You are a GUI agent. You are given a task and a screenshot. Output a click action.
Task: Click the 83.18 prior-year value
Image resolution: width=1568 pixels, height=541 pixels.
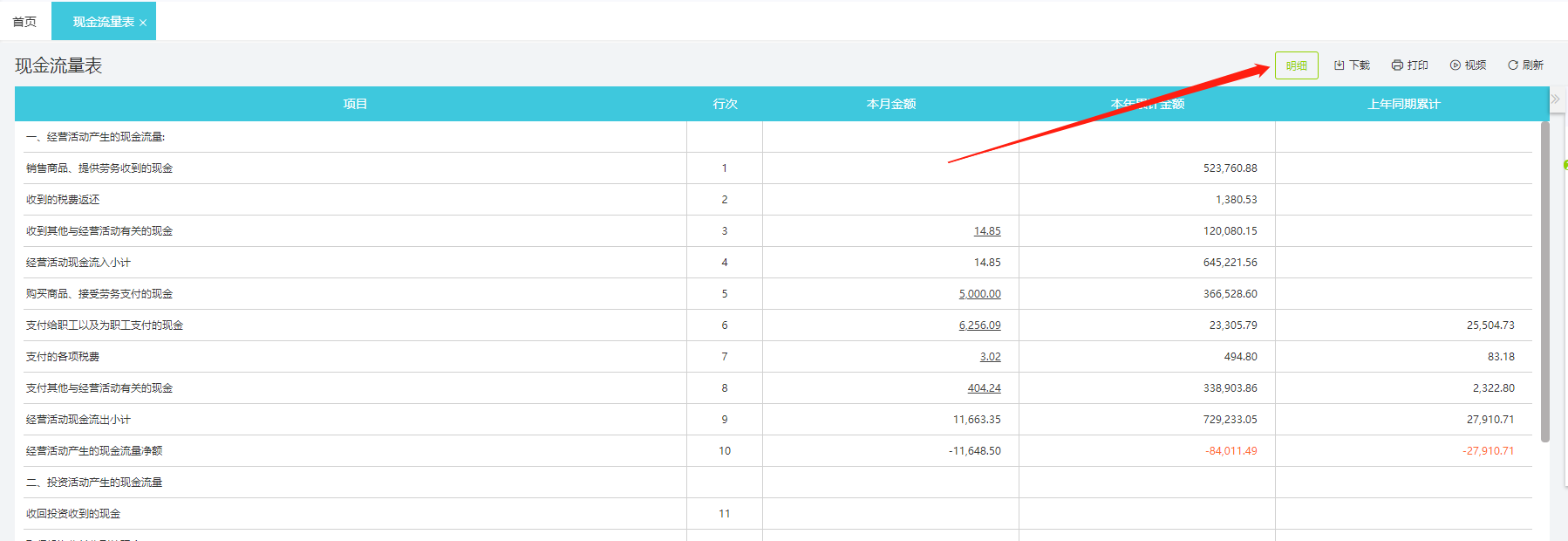pos(1501,357)
